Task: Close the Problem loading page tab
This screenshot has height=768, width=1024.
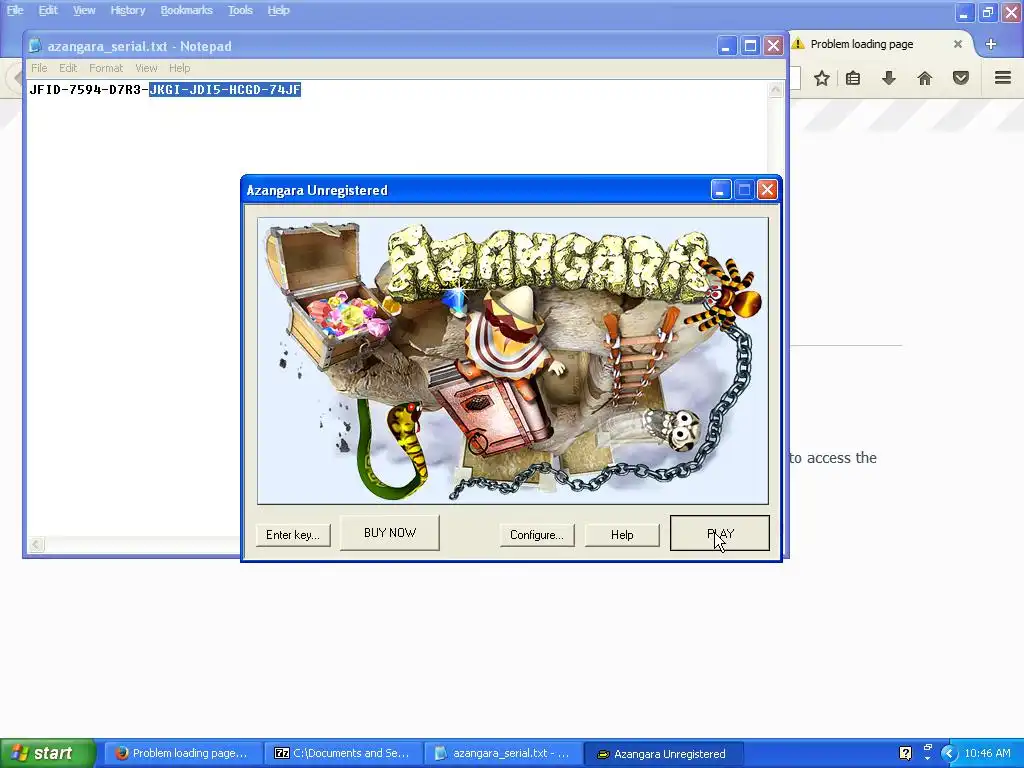Action: pos(957,44)
